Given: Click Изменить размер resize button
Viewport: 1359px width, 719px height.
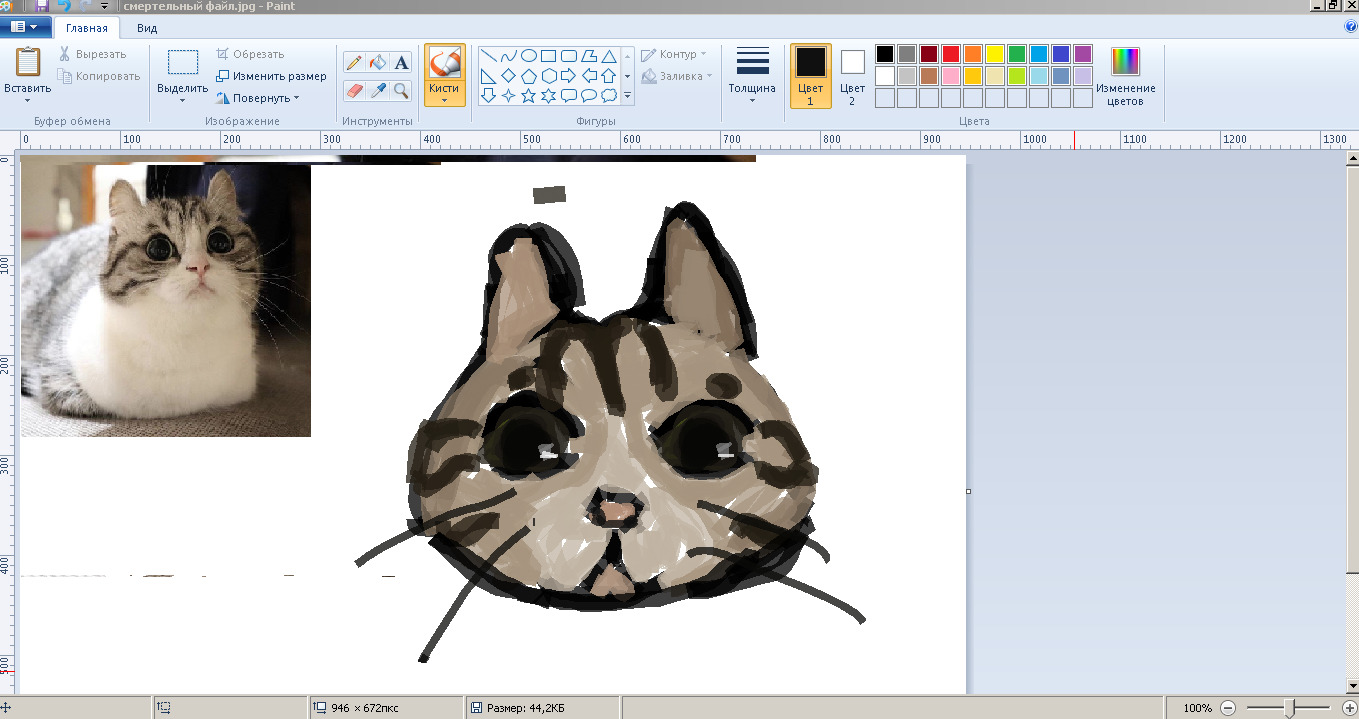Looking at the screenshot, I should coord(271,76).
